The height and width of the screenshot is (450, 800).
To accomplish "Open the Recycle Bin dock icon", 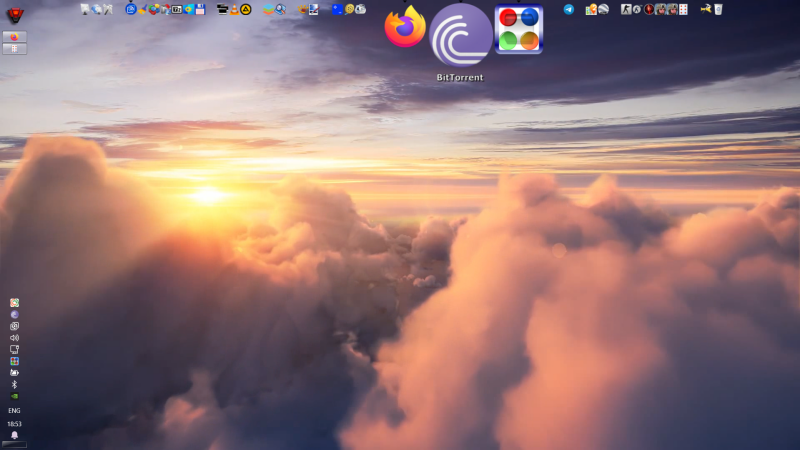I will coord(718,9).
